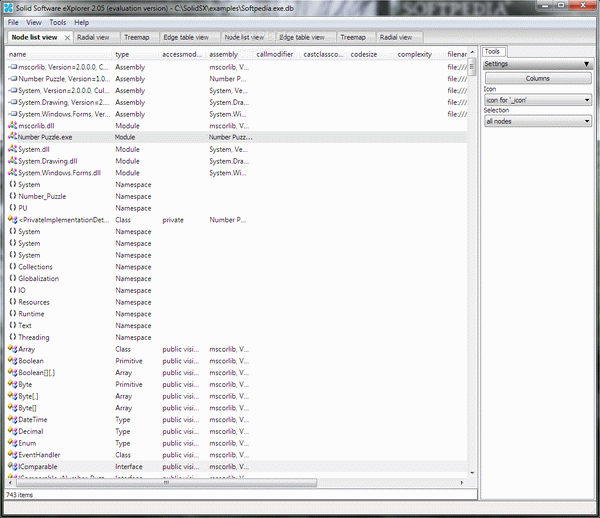Click the 743 items status text
600x518 pixels.
(x=19, y=495)
